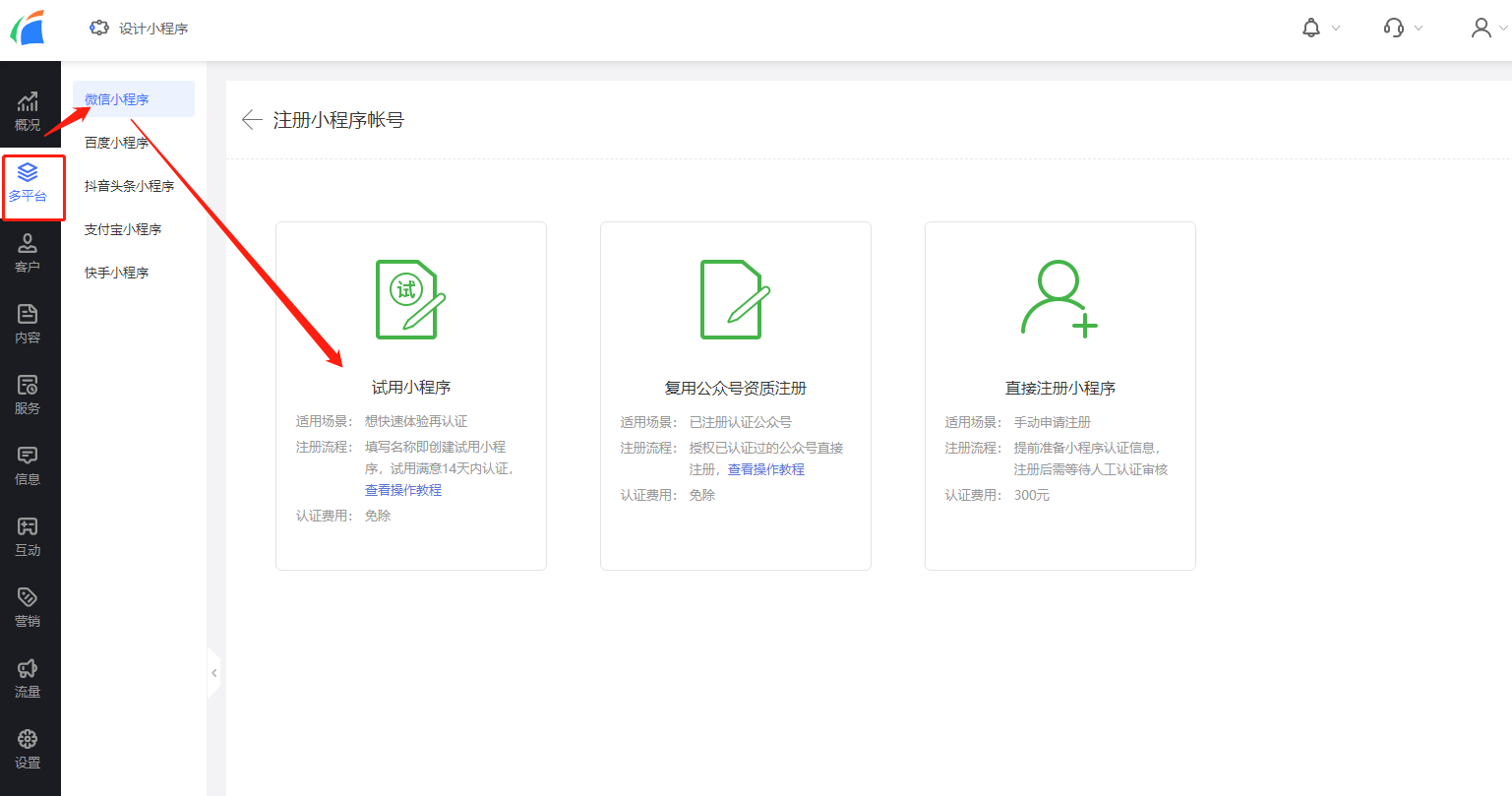
Task: Collapse the submenu panel with arrow handle
Action: (x=213, y=673)
